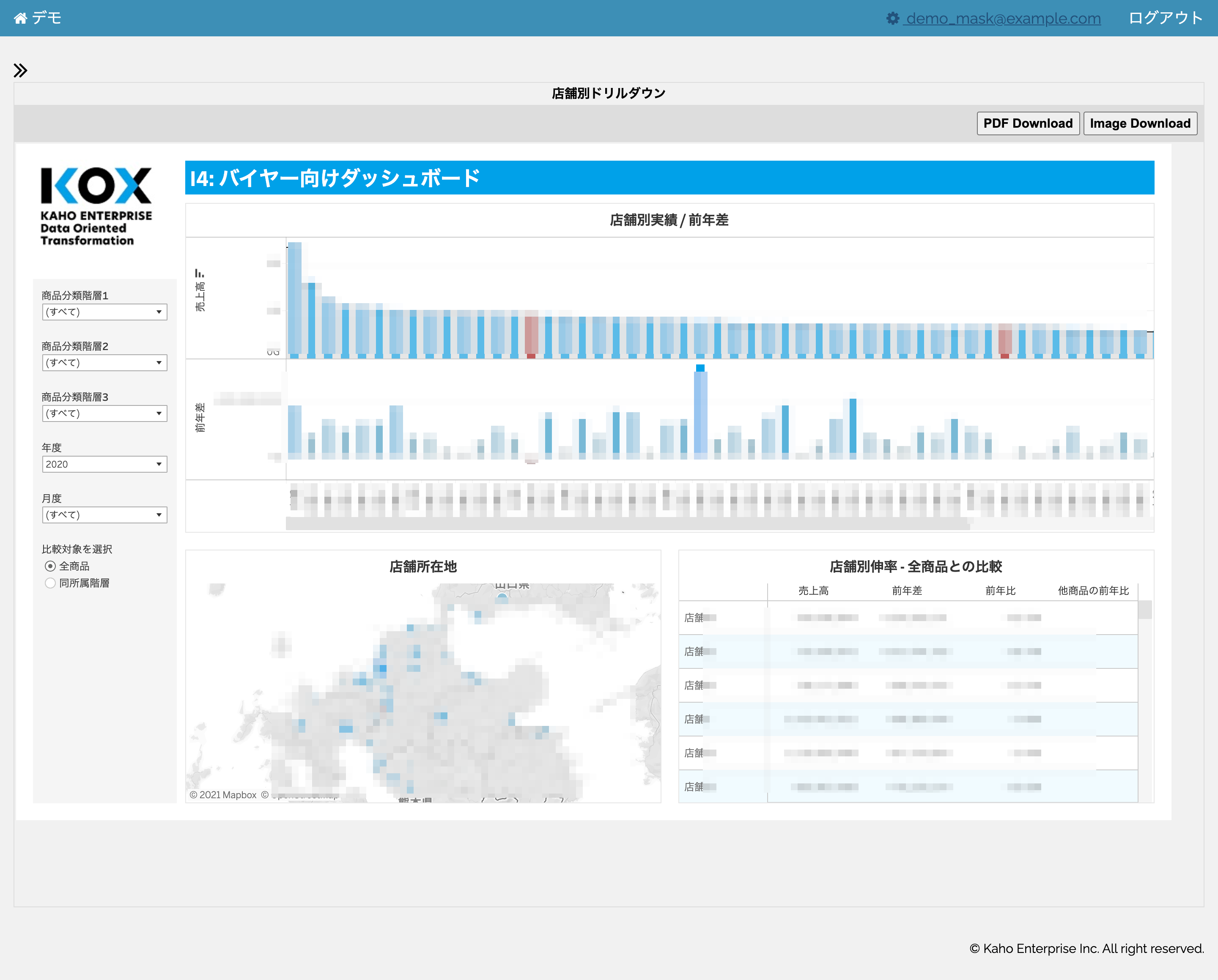1218x980 pixels.
Task: Click the home icon beside デモ
Action: click(x=20, y=19)
